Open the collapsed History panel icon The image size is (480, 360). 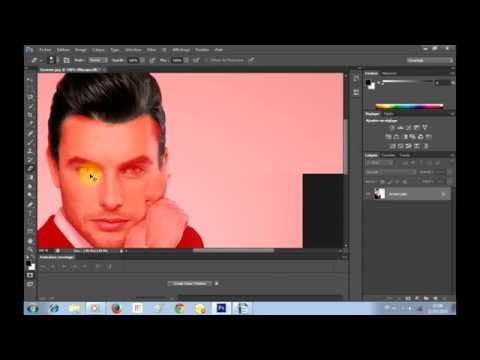[x=356, y=79]
